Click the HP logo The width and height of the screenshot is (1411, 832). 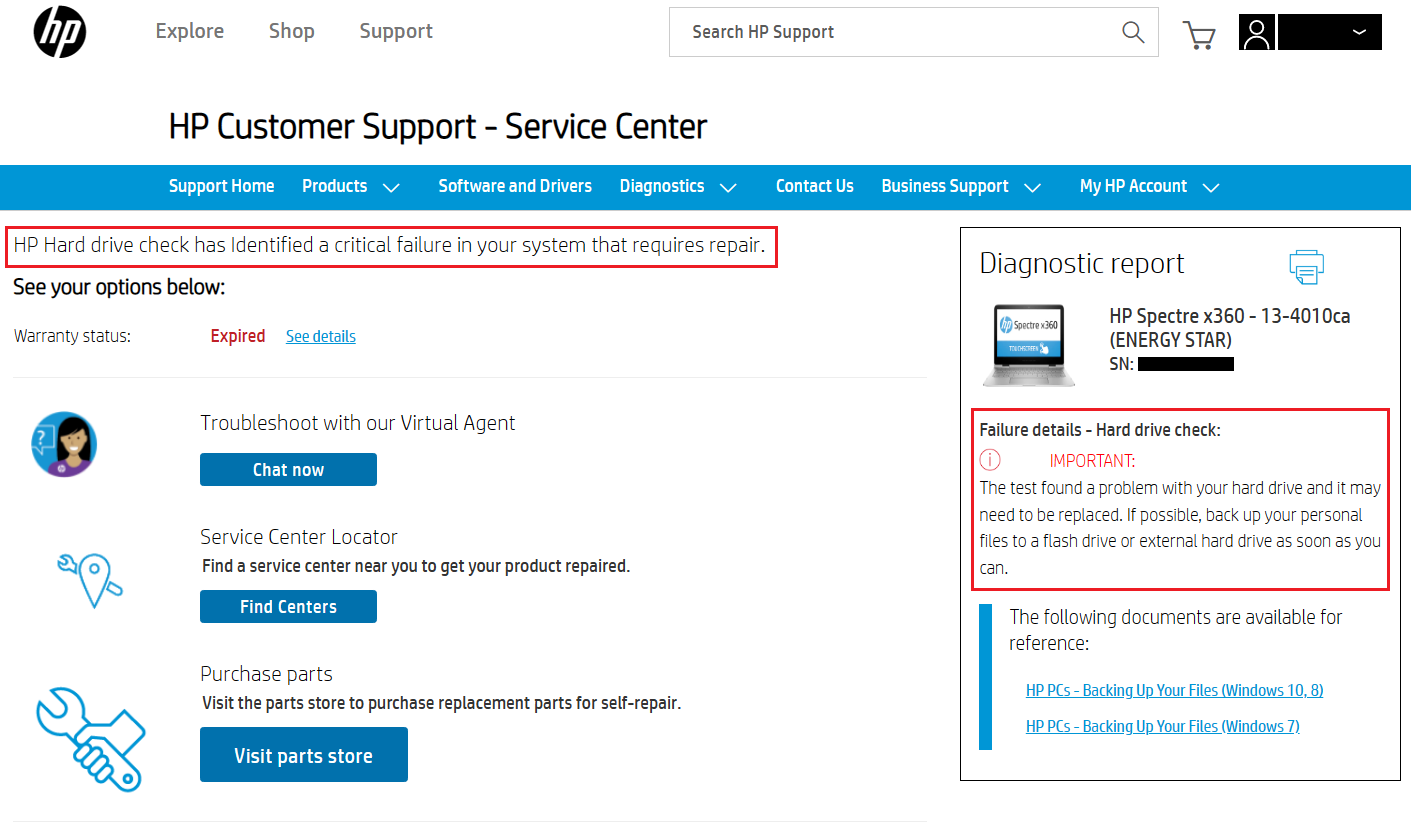pos(59,32)
